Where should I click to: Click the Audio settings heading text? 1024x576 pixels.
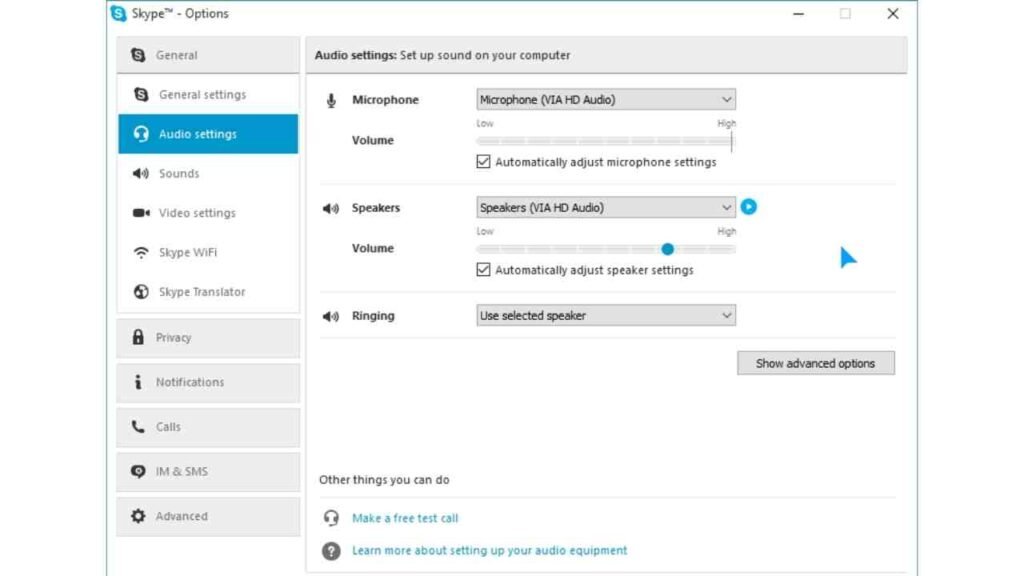click(x=442, y=55)
